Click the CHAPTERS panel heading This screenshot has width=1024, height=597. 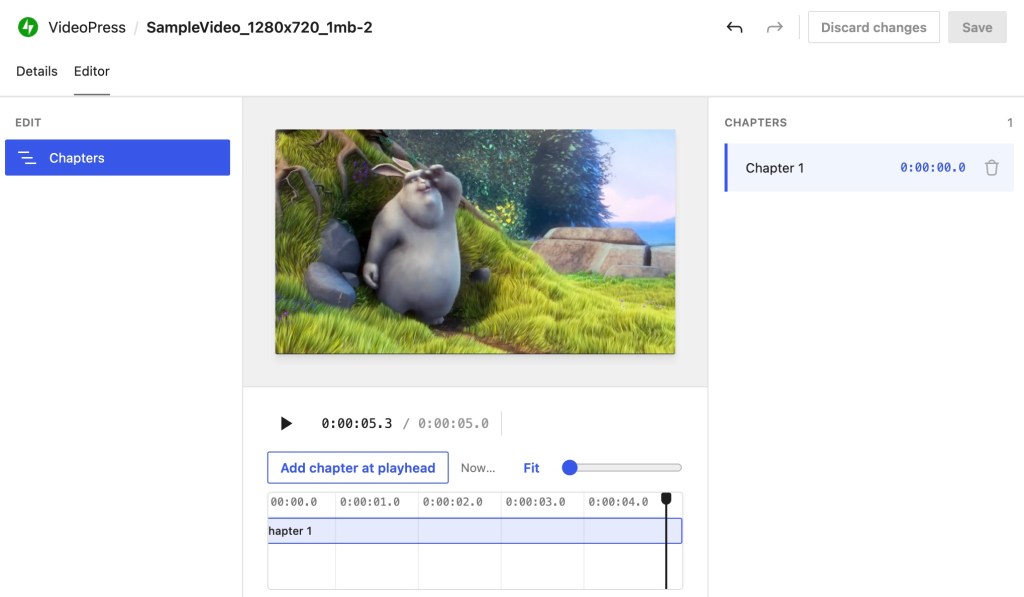point(756,122)
